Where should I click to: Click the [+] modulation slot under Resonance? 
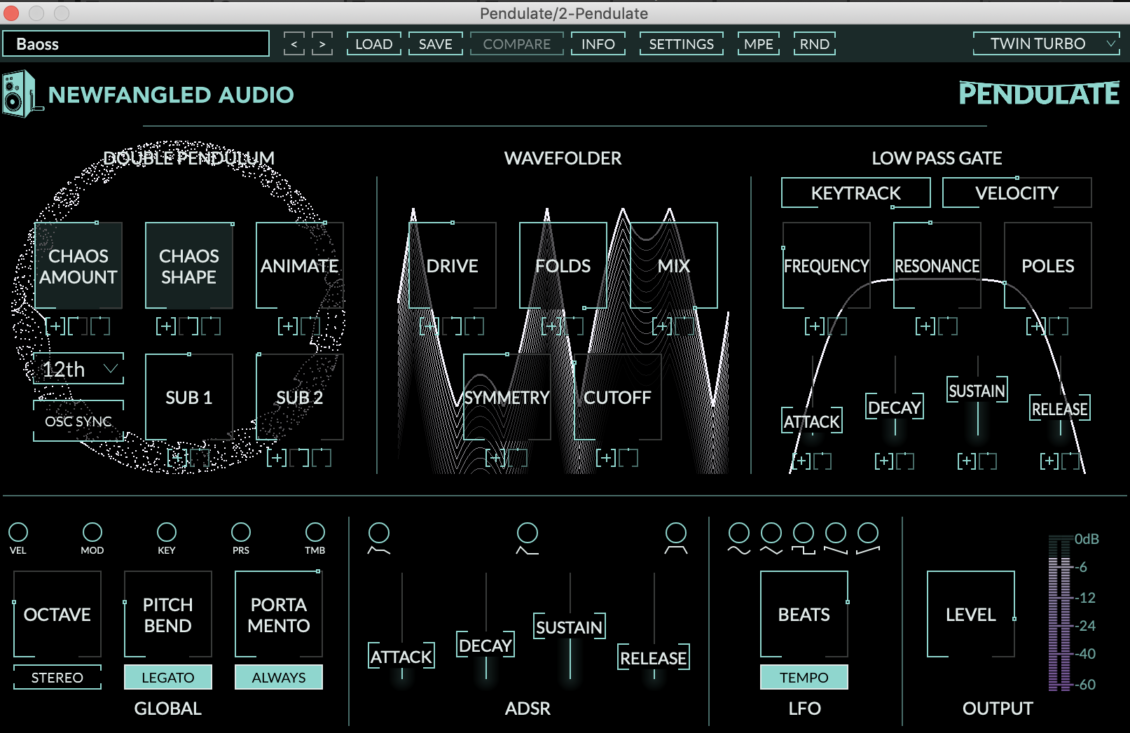925,326
